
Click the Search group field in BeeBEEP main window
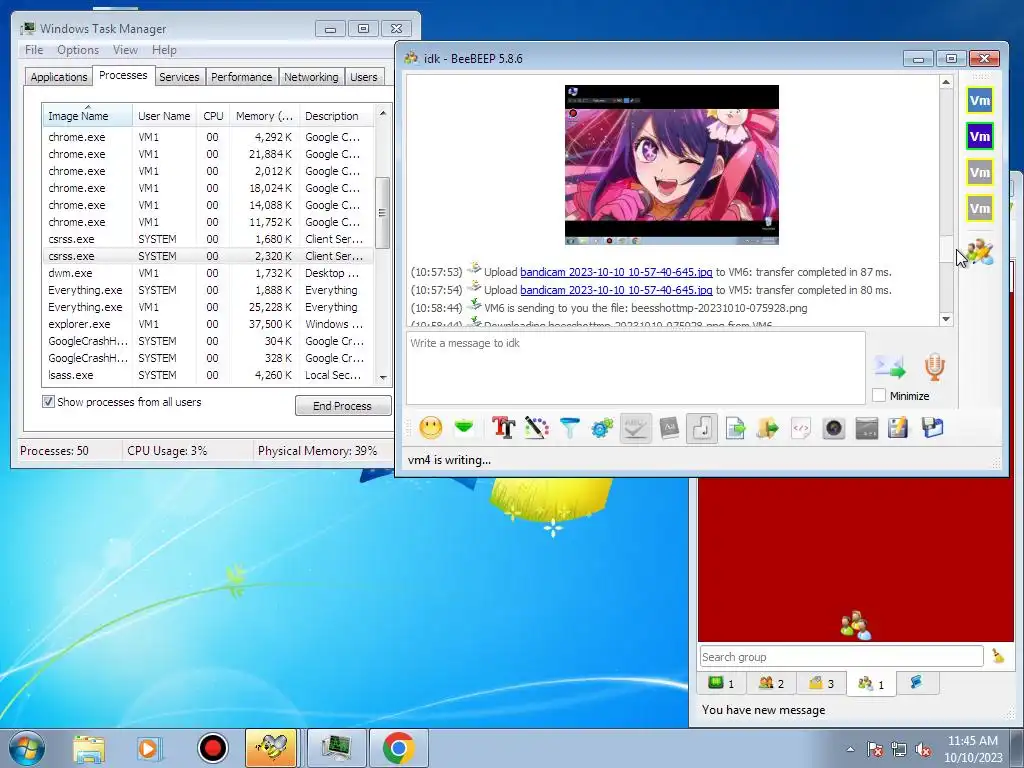841,656
